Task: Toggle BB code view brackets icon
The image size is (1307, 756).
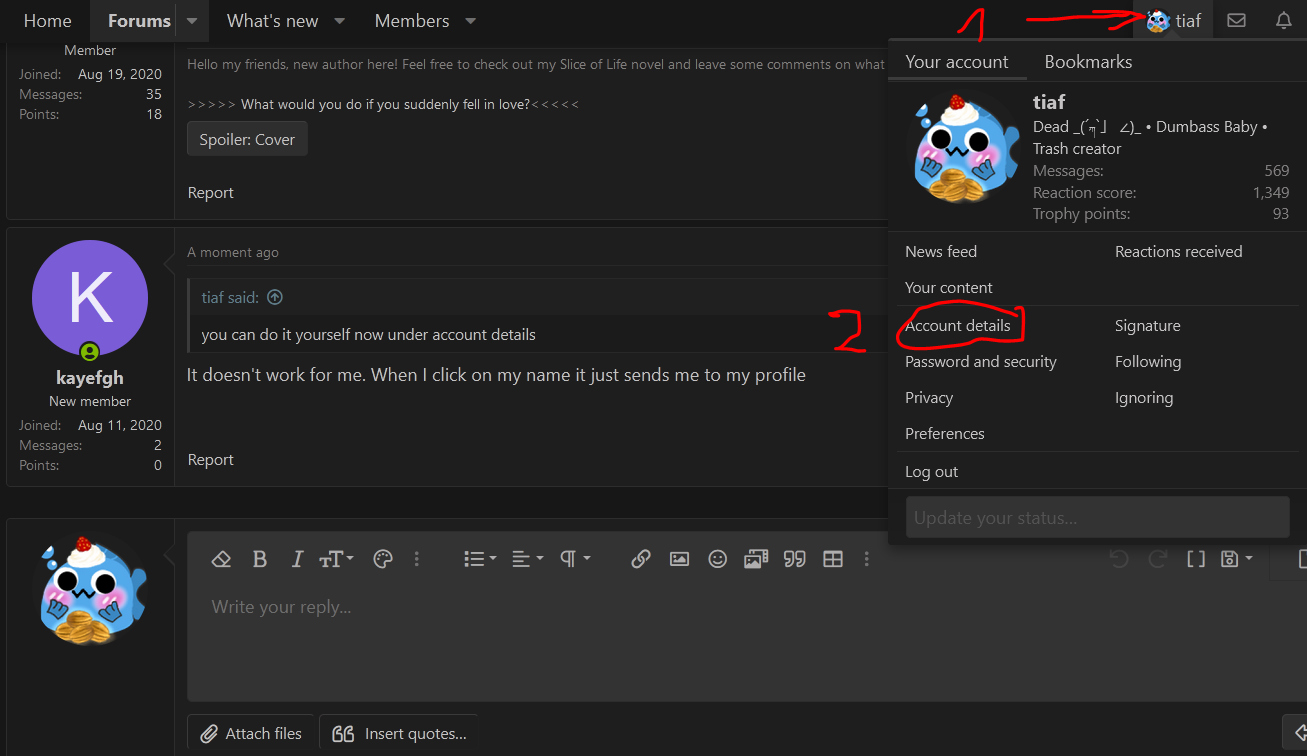Action: coord(1196,559)
